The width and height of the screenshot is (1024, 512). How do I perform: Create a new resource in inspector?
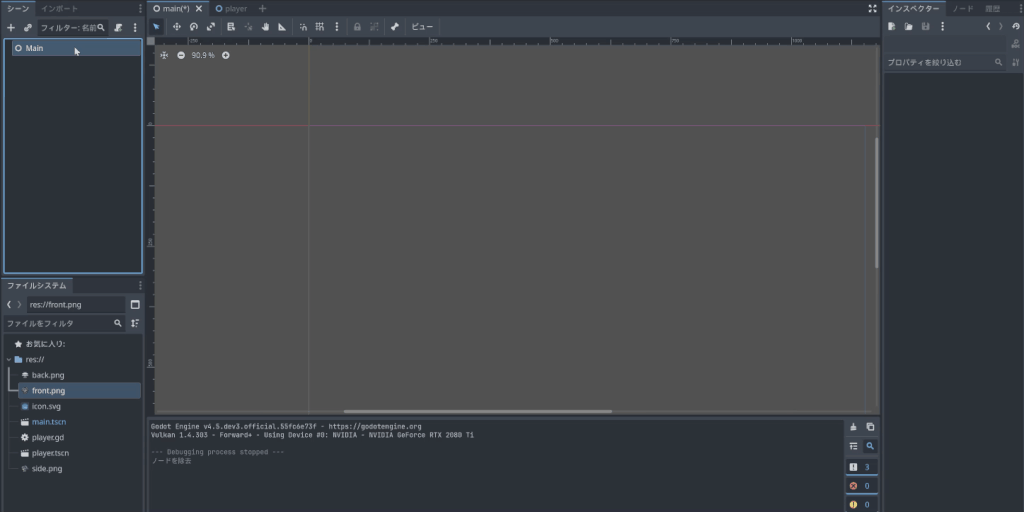891,26
